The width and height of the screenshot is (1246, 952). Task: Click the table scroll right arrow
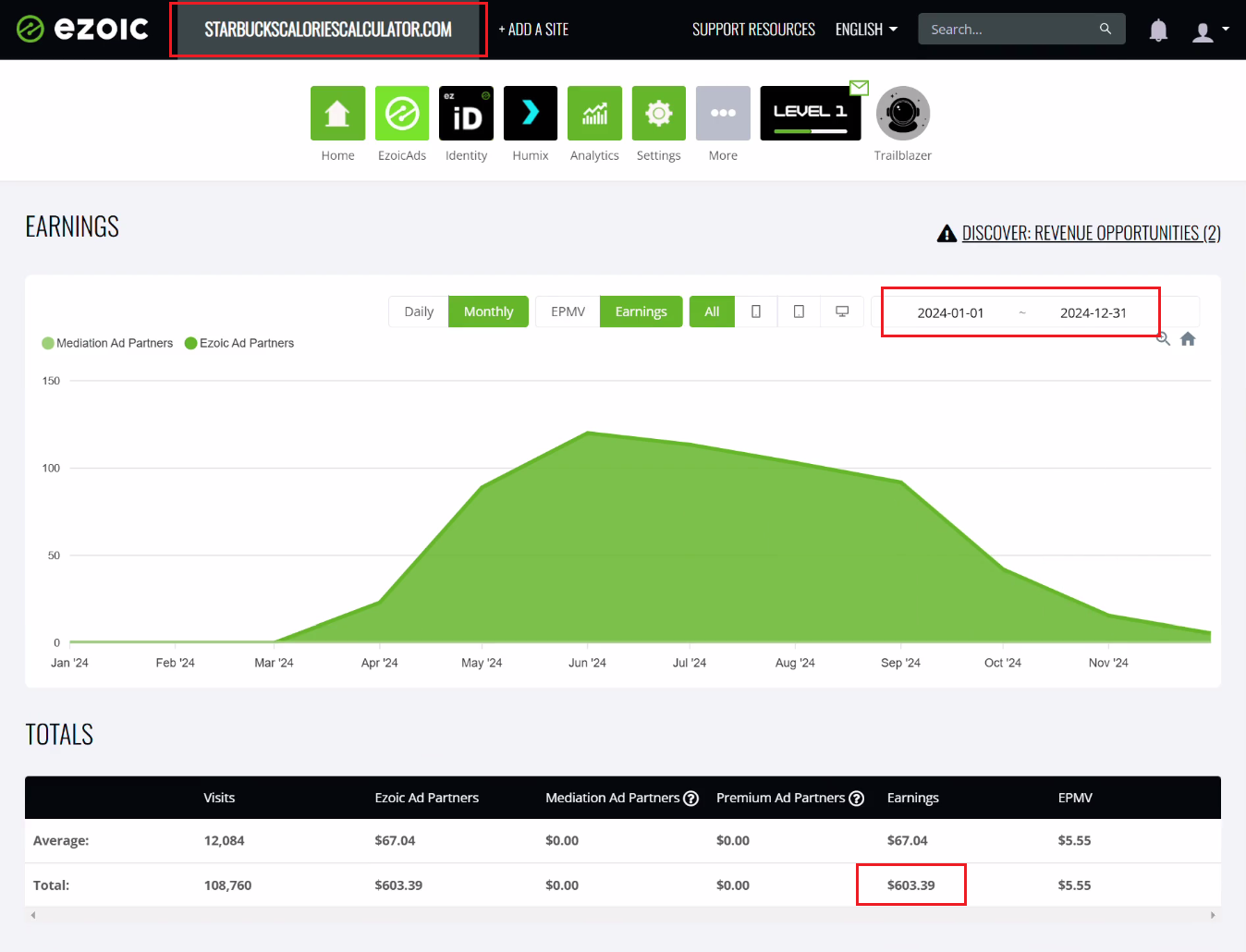click(1213, 915)
